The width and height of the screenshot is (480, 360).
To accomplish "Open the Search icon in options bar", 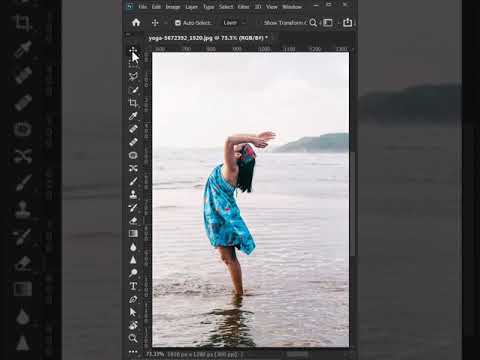I will [313, 23].
